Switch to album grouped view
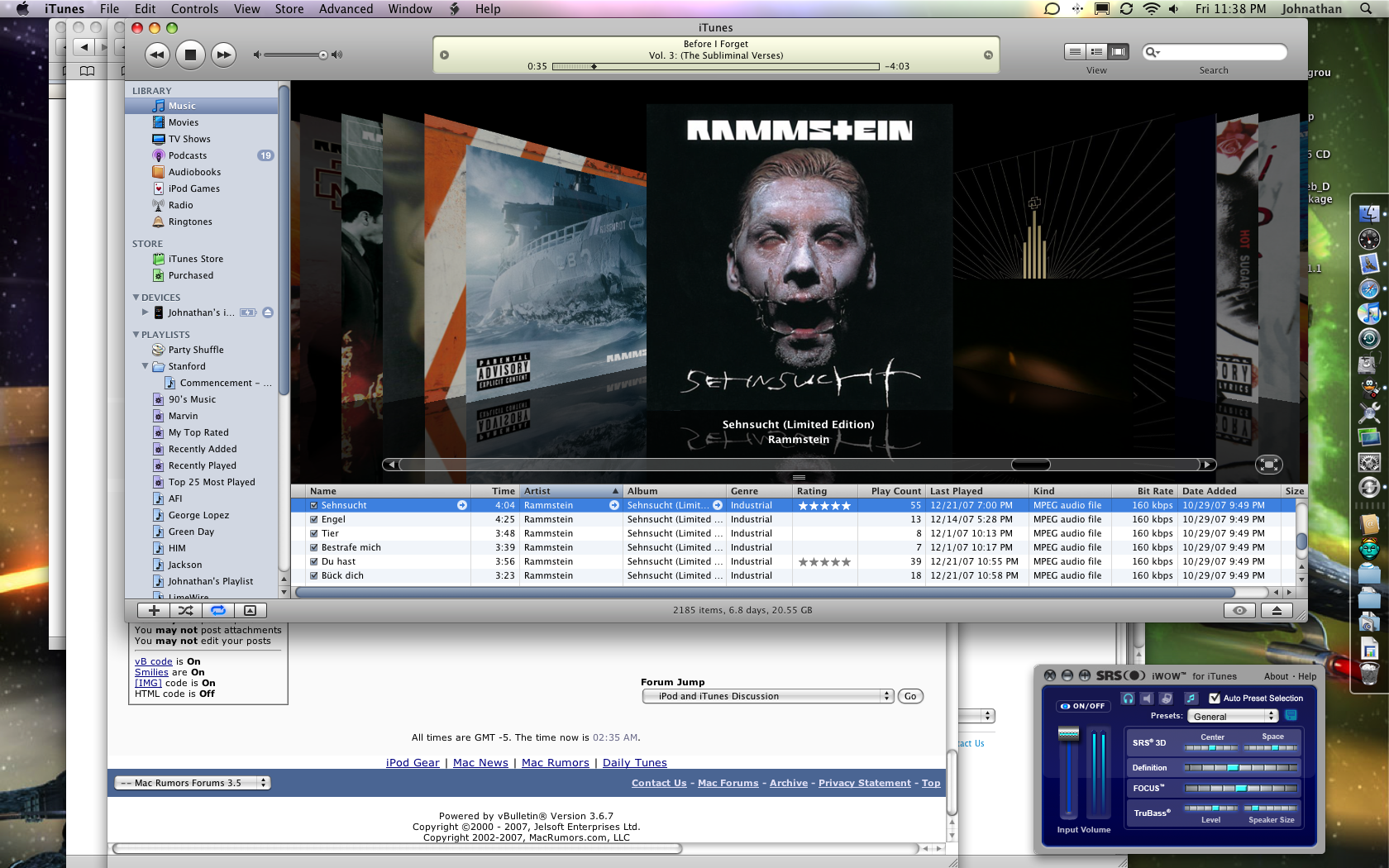 click(x=1096, y=51)
